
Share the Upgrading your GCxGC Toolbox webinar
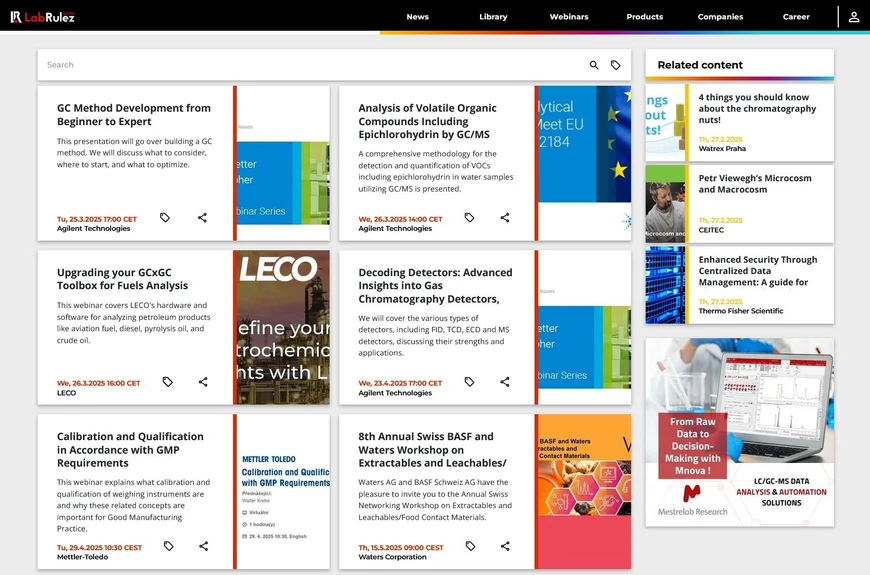click(x=203, y=382)
